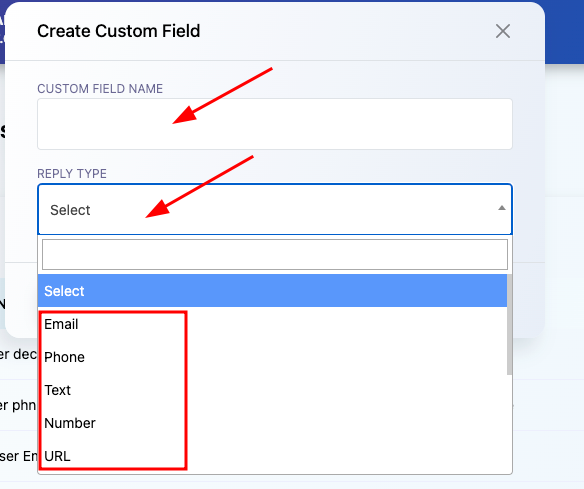Close the Create Custom Field dialog
The image size is (584, 489).
[502, 31]
